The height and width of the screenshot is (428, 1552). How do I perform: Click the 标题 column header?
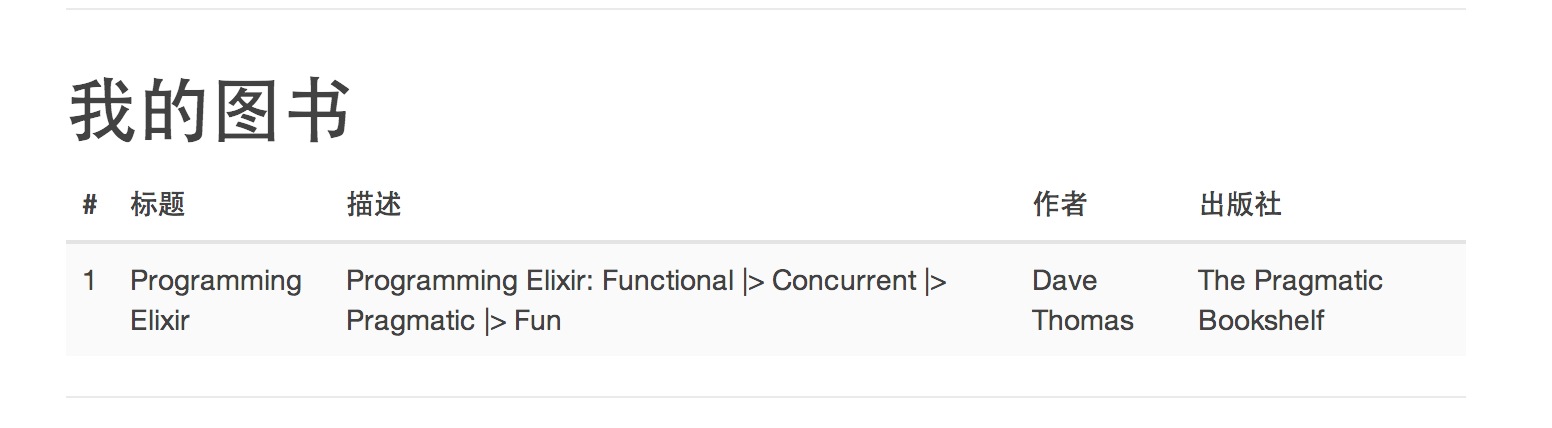coord(157,205)
